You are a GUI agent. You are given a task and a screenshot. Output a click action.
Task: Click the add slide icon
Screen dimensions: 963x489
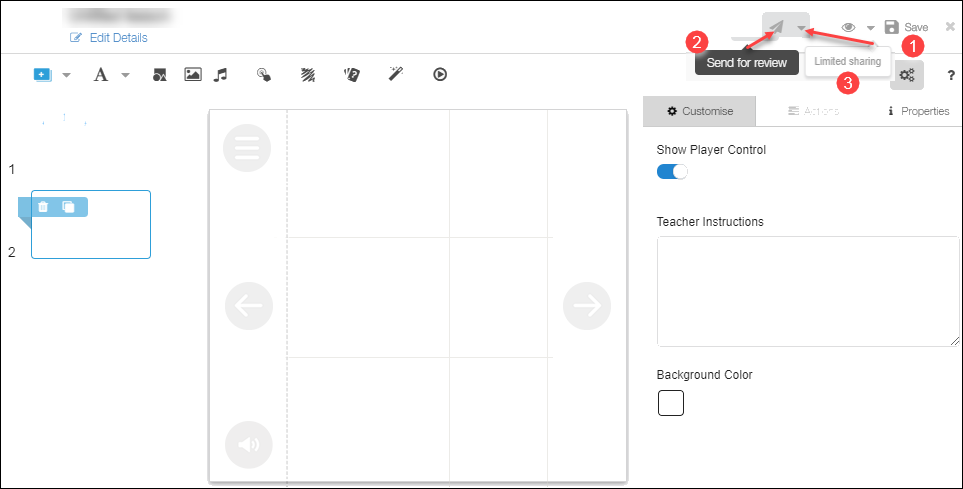pos(42,75)
